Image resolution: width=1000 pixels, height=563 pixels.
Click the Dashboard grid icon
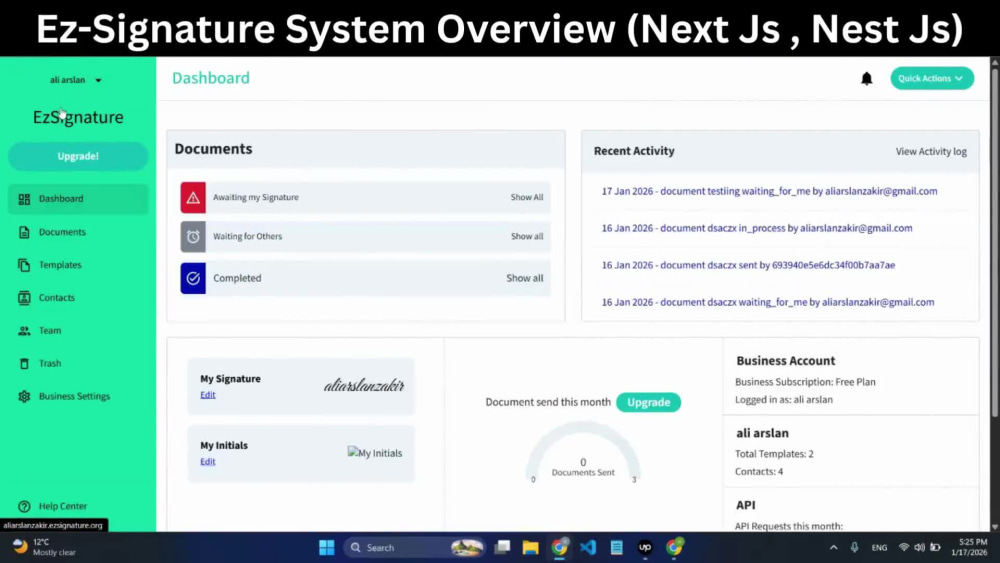point(24,199)
